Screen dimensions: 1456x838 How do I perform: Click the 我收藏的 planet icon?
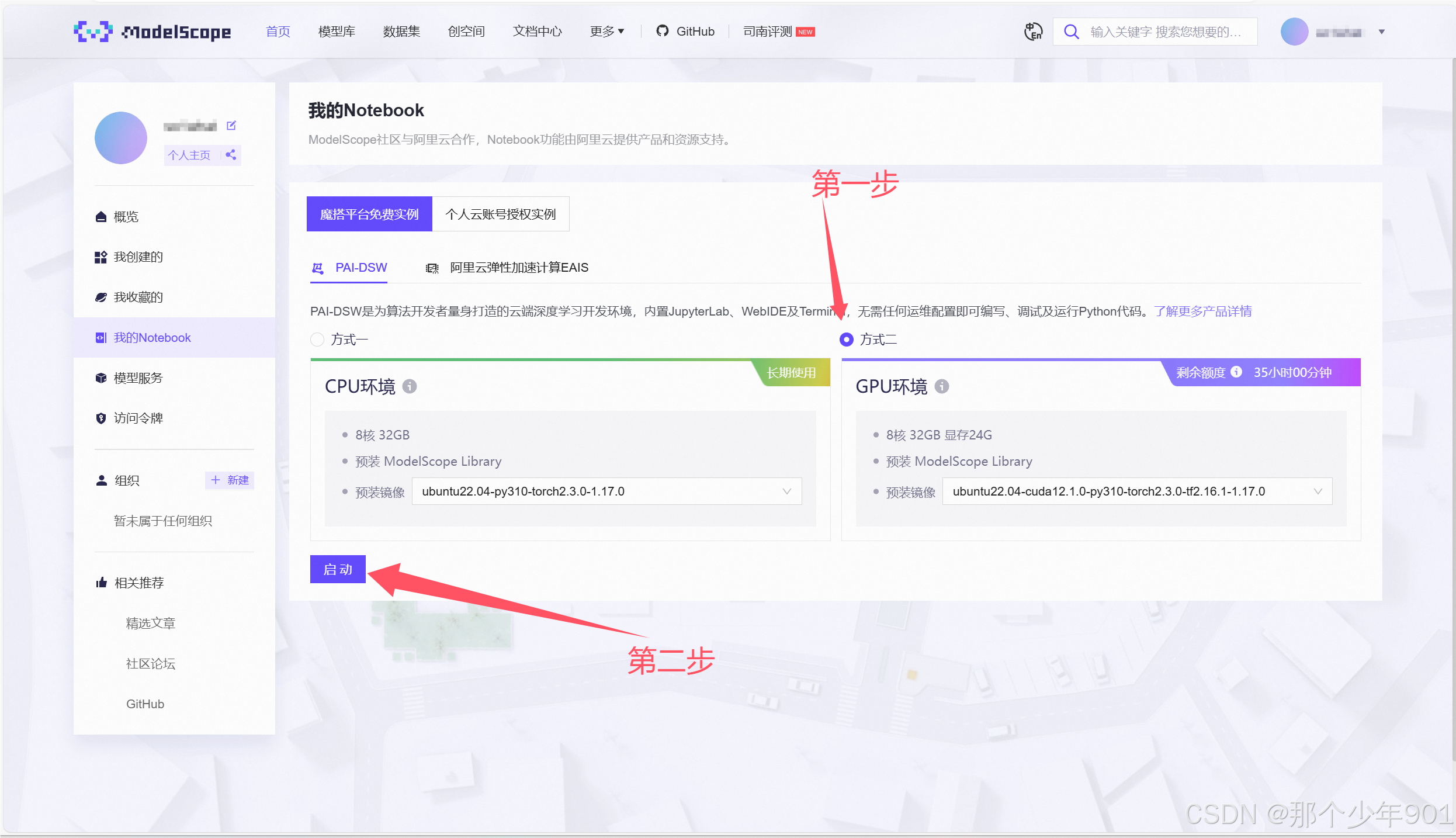101,297
